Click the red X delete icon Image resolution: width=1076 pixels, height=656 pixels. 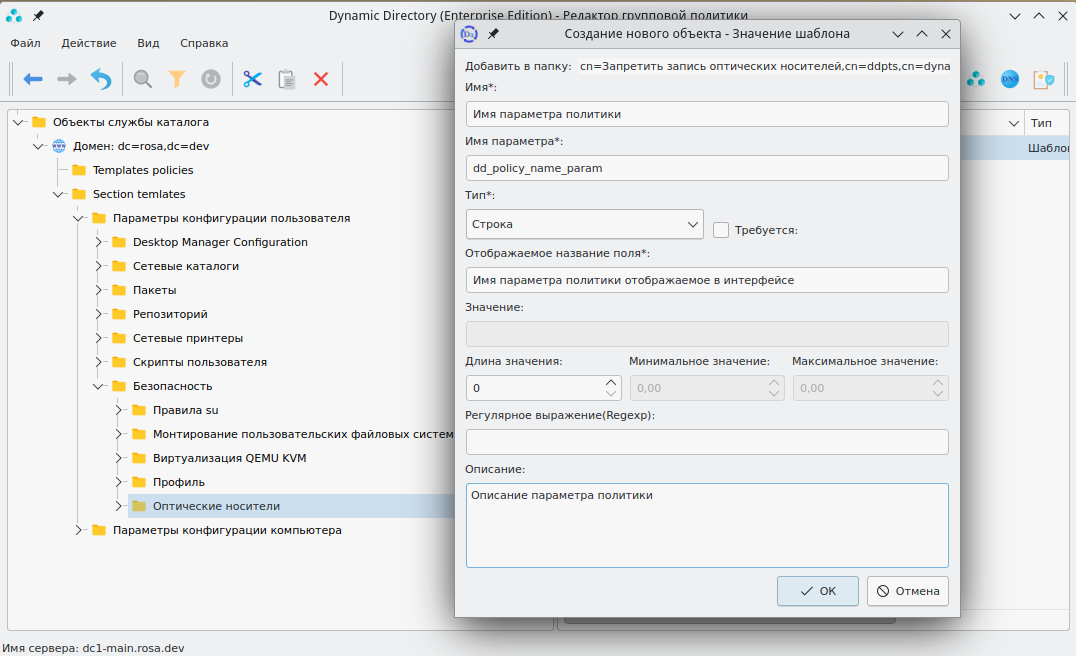(x=321, y=79)
